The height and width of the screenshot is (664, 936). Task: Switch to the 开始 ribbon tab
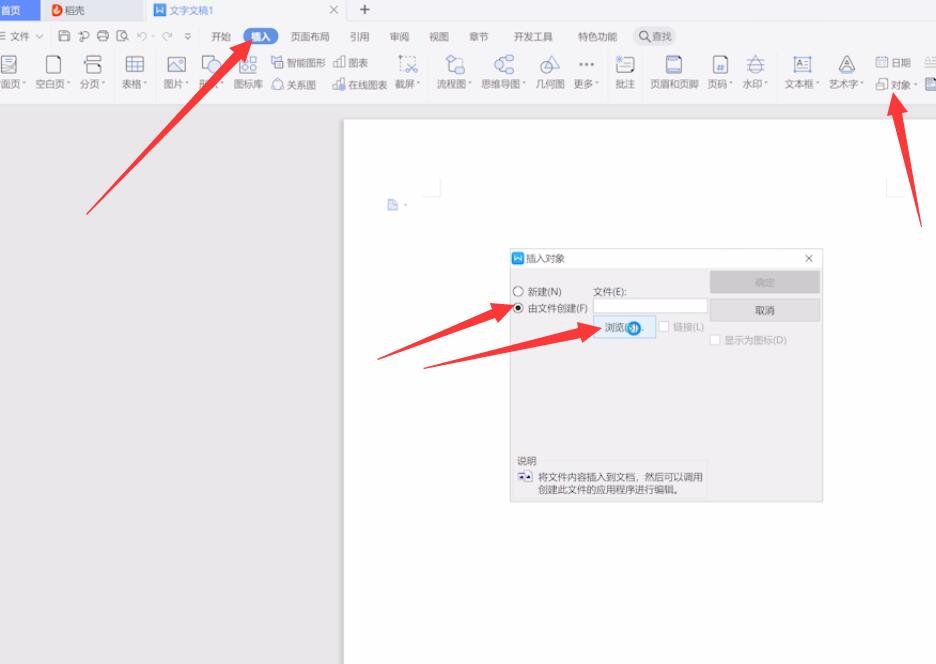point(220,36)
